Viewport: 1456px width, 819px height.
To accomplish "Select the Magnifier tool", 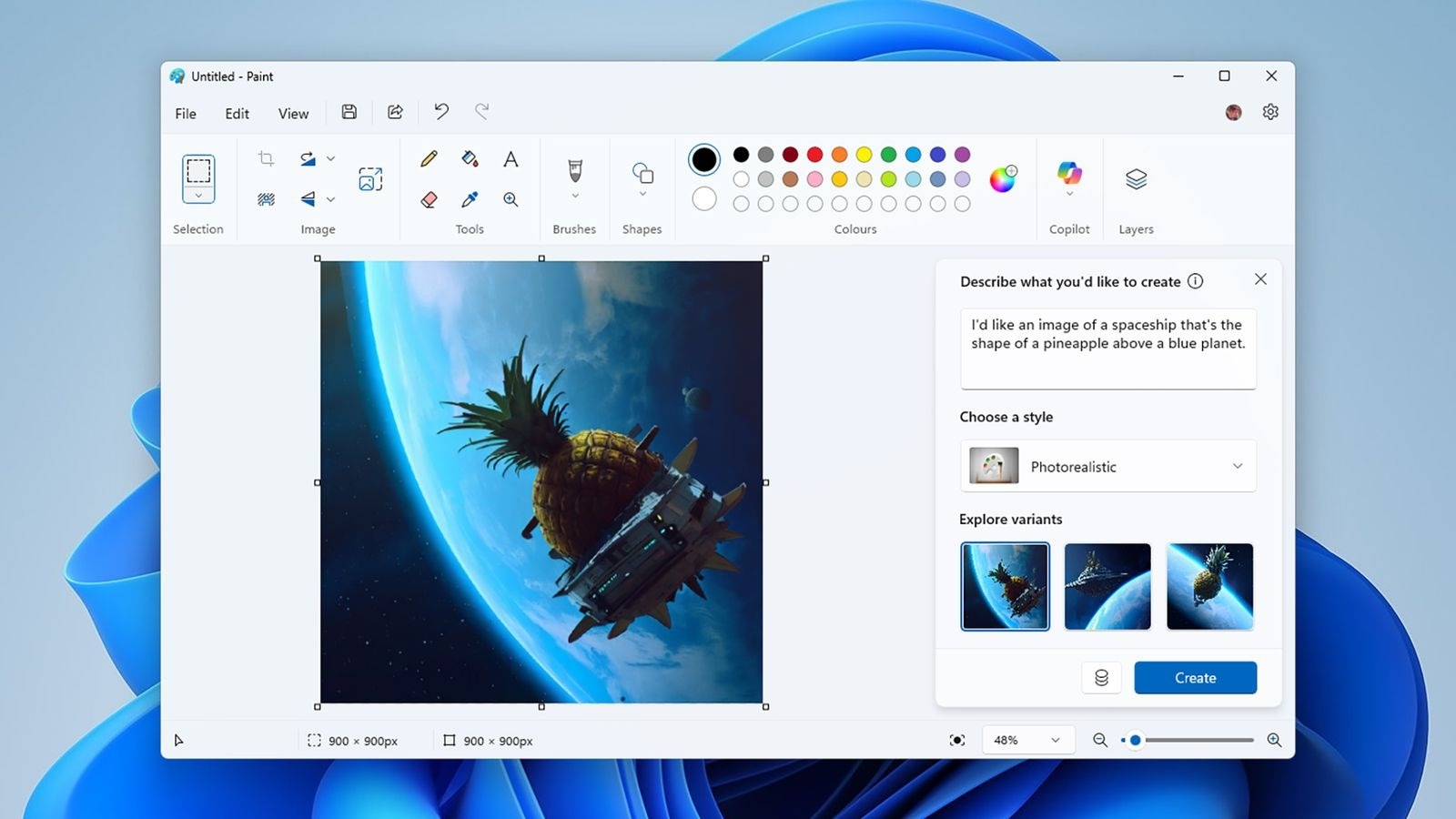I will coord(511,199).
